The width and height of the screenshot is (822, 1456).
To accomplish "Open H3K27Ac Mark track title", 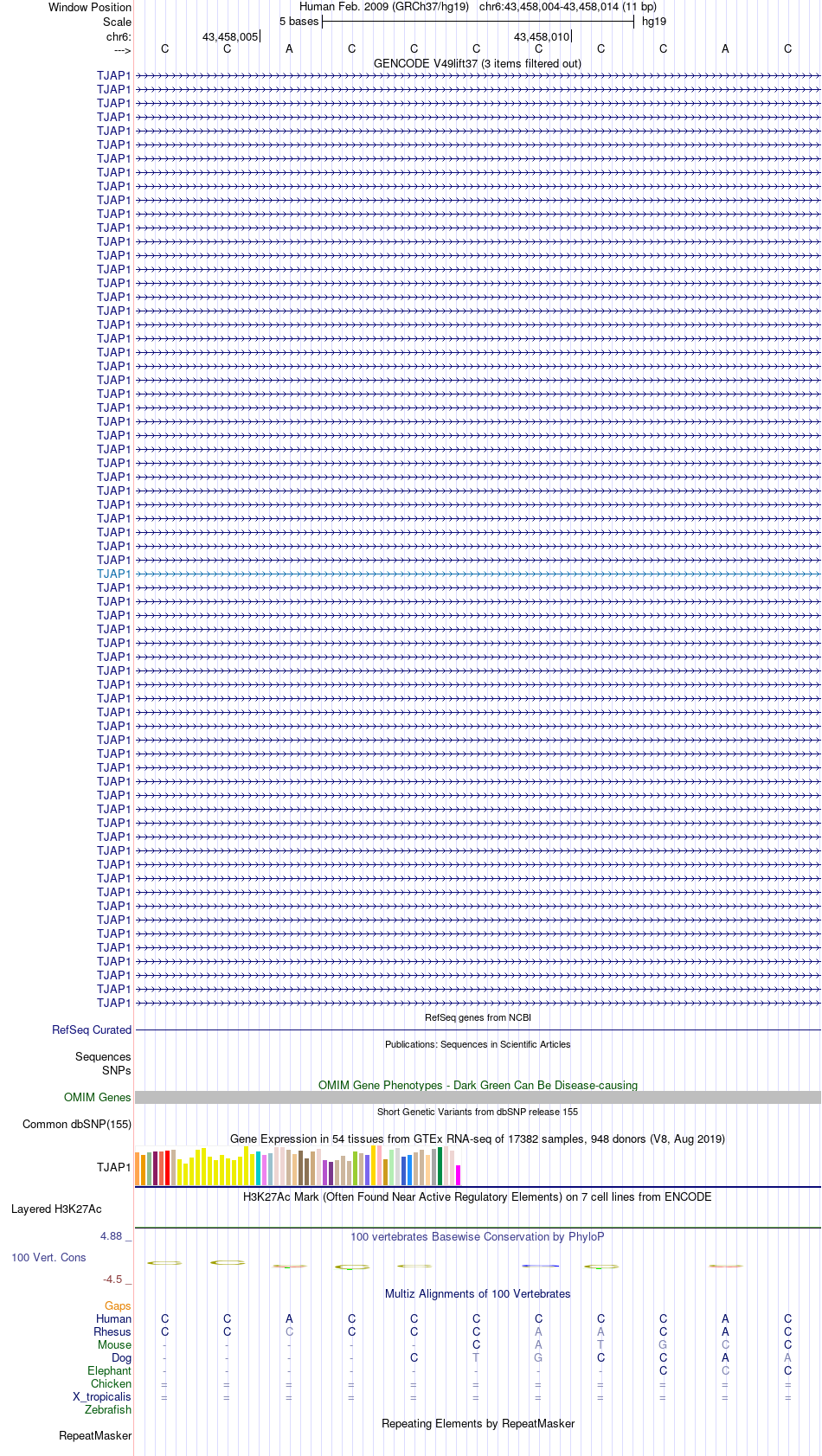I will pos(478,1197).
